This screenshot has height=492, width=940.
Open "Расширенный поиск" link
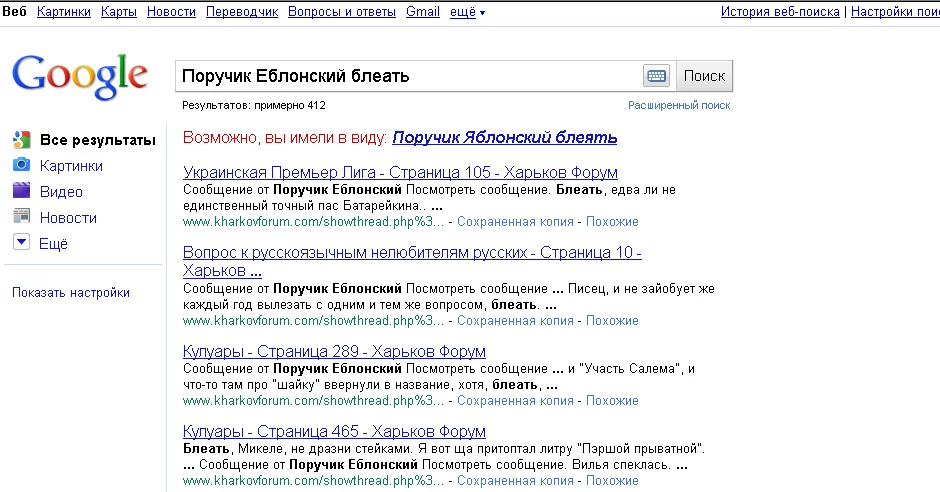(679, 105)
